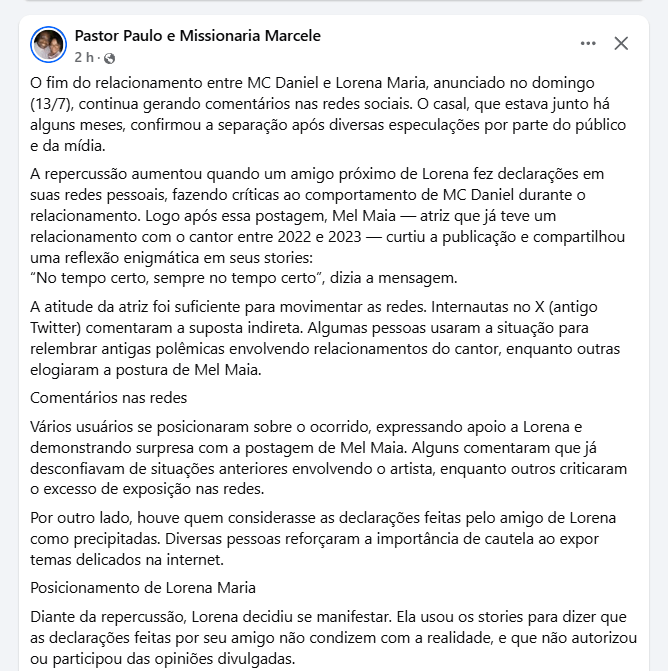Open Pastor Paulo e Missionaria Marcele page

198,36
